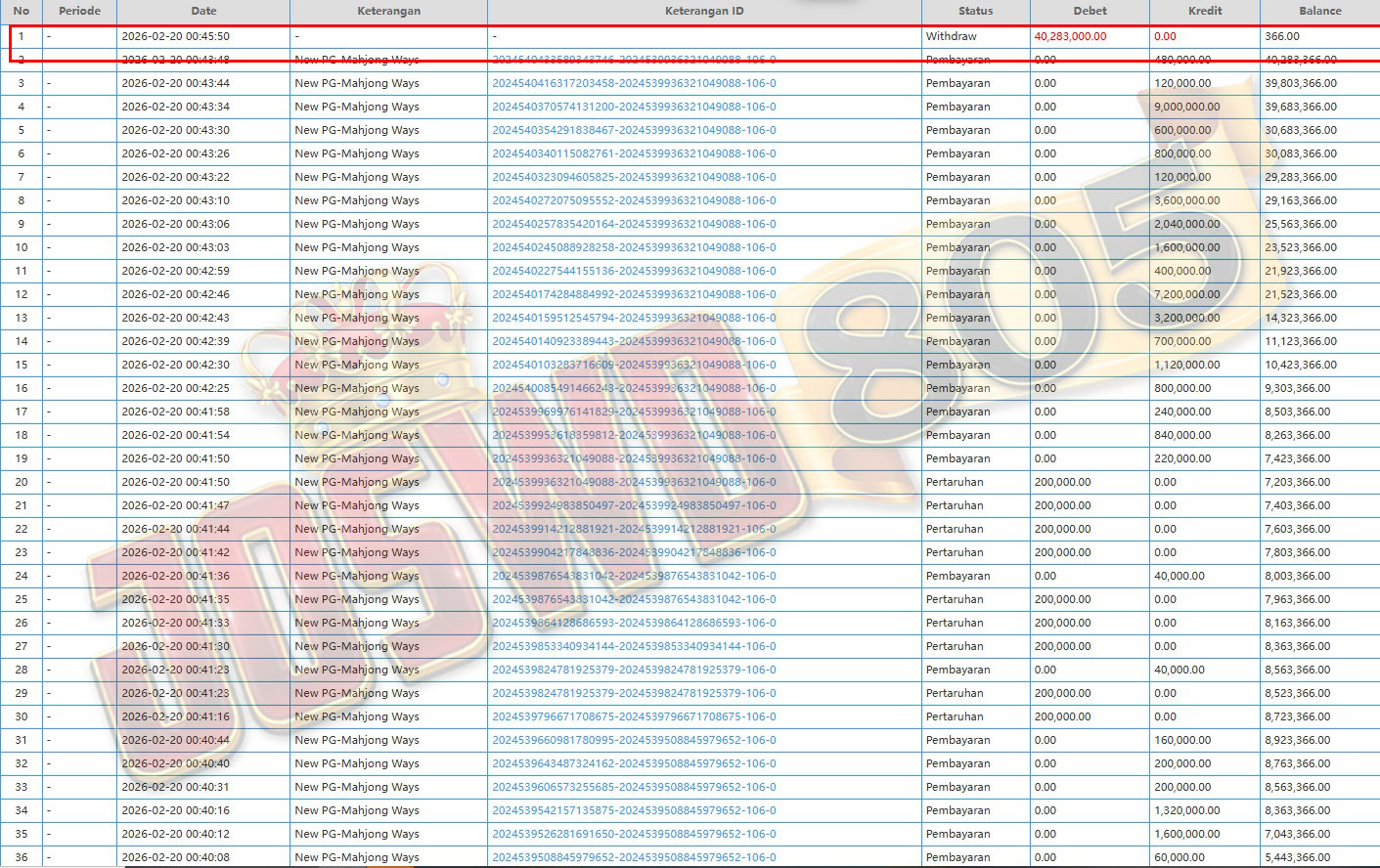This screenshot has height=868, width=1380.
Task: Click the 9,000,000.00 kredit cell in row 4
Action: (x=1186, y=107)
